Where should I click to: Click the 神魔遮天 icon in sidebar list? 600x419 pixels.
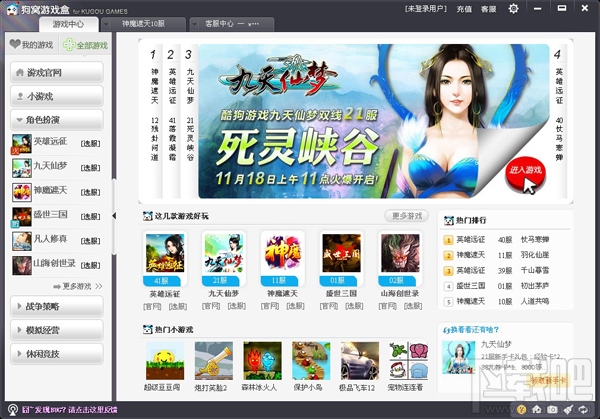(x=21, y=192)
